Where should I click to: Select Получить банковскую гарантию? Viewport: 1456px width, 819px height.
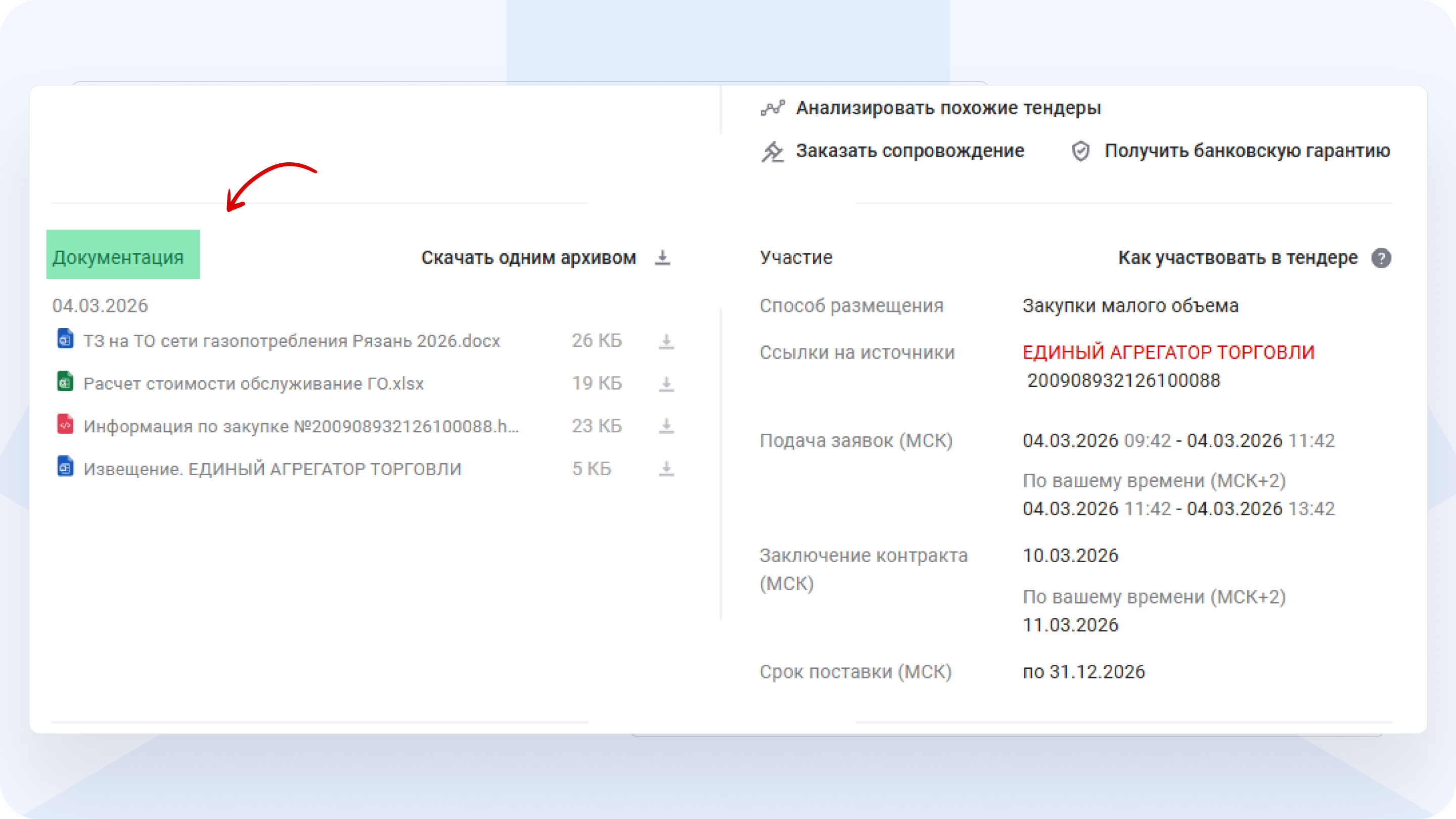click(x=1246, y=150)
